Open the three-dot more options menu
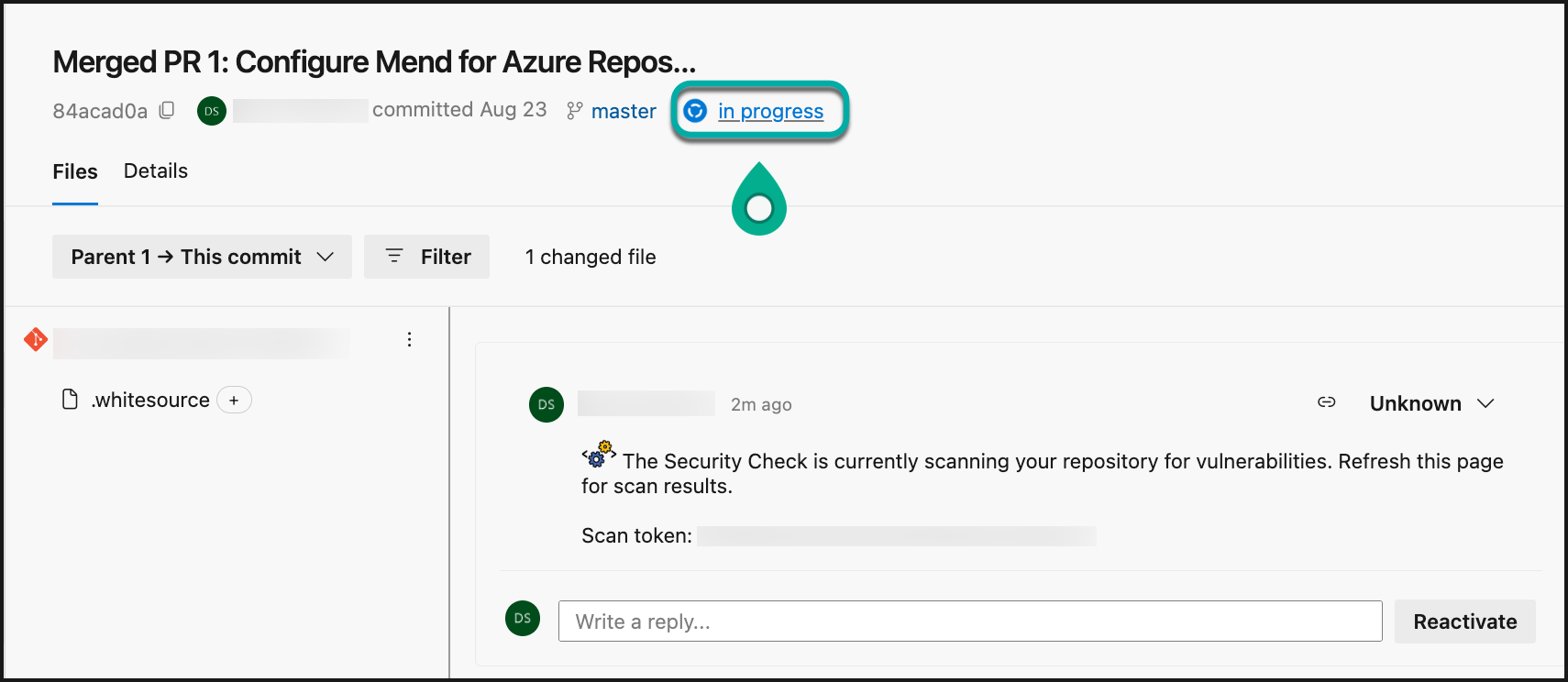1568x682 pixels. [409, 340]
